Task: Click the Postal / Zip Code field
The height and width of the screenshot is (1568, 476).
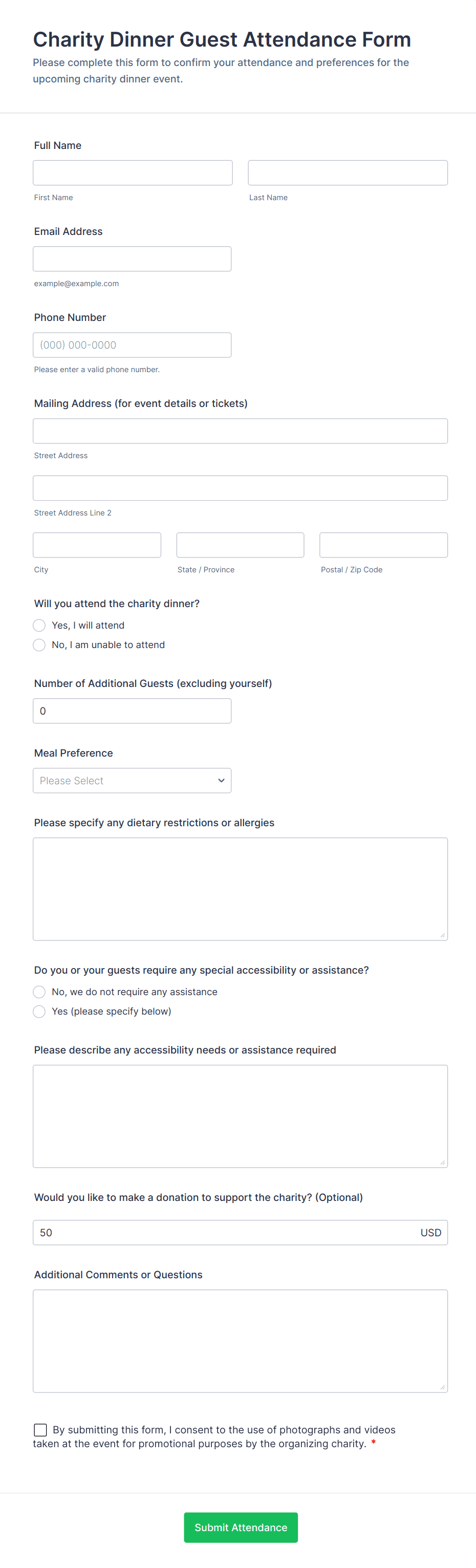Action: pyautogui.click(x=383, y=545)
